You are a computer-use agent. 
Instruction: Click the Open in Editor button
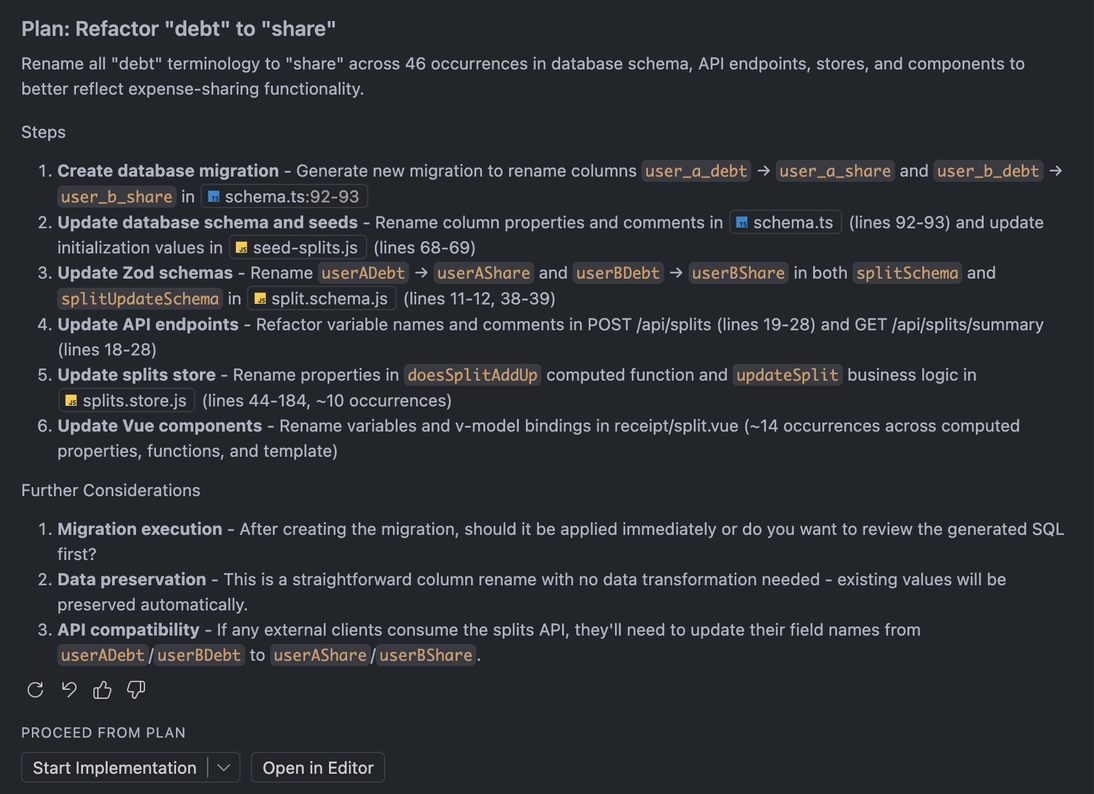coord(318,768)
